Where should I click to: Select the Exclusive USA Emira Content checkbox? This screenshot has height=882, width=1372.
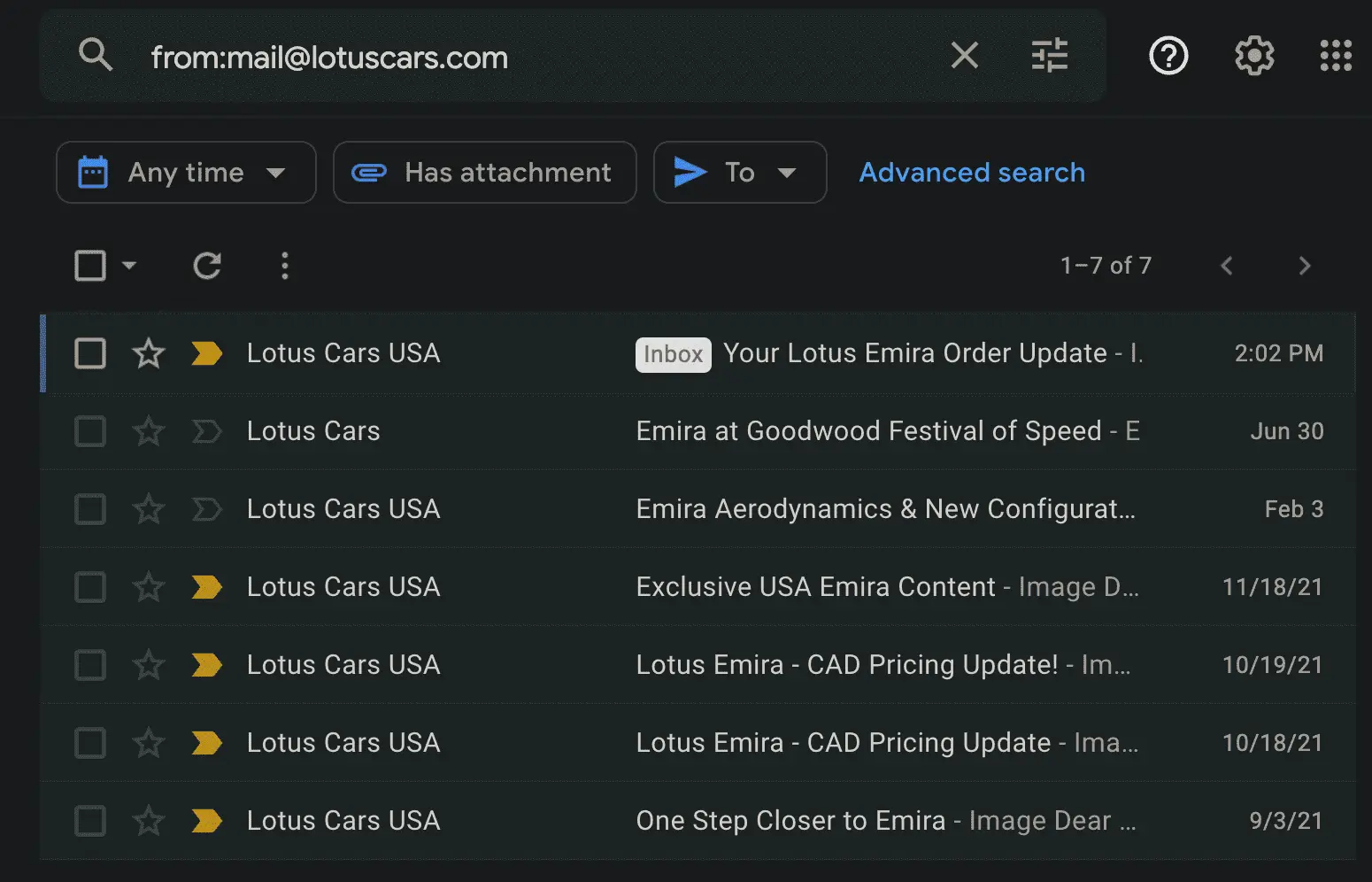tap(90, 587)
